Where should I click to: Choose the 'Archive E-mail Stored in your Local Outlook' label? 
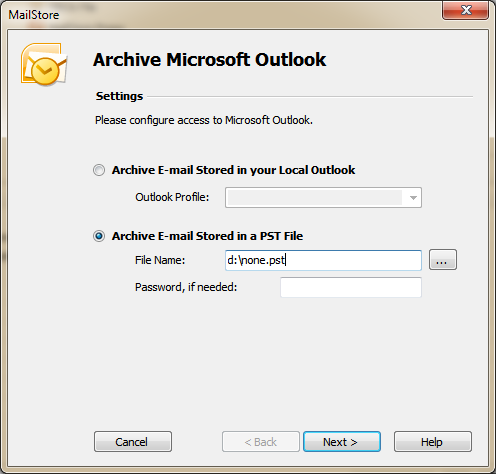tap(233, 170)
